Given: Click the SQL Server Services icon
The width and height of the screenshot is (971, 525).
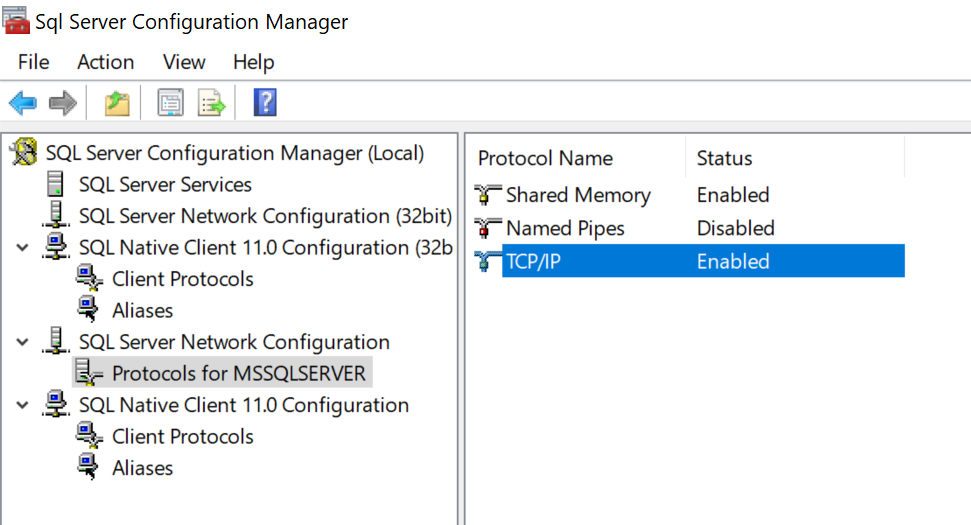Looking at the screenshot, I should click(x=56, y=185).
